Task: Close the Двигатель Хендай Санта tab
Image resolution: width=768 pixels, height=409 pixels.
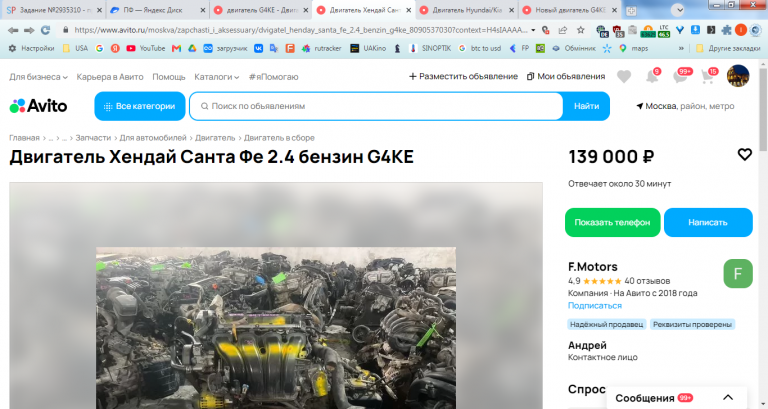Action: 408,10
